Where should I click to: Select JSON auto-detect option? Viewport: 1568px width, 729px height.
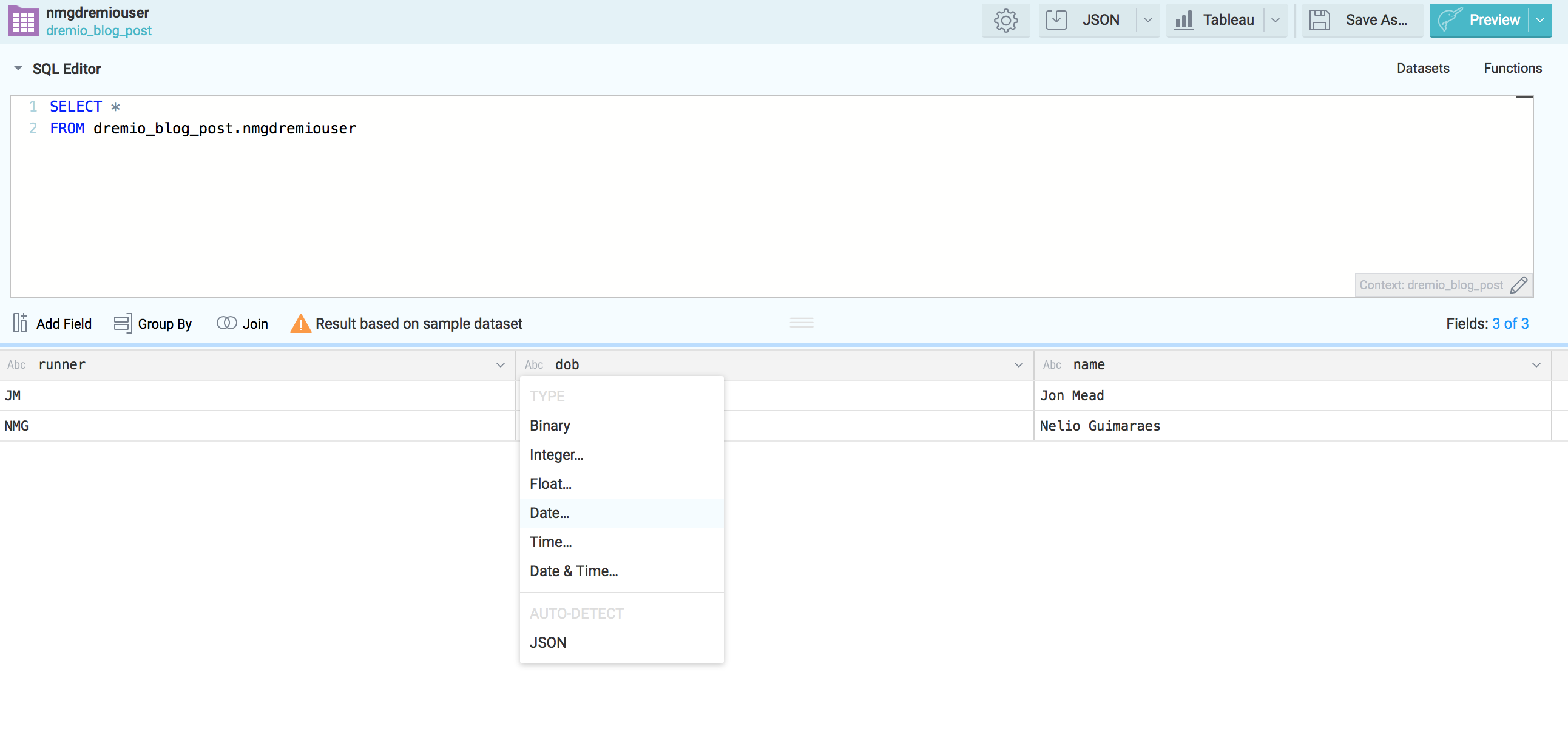(x=621, y=643)
